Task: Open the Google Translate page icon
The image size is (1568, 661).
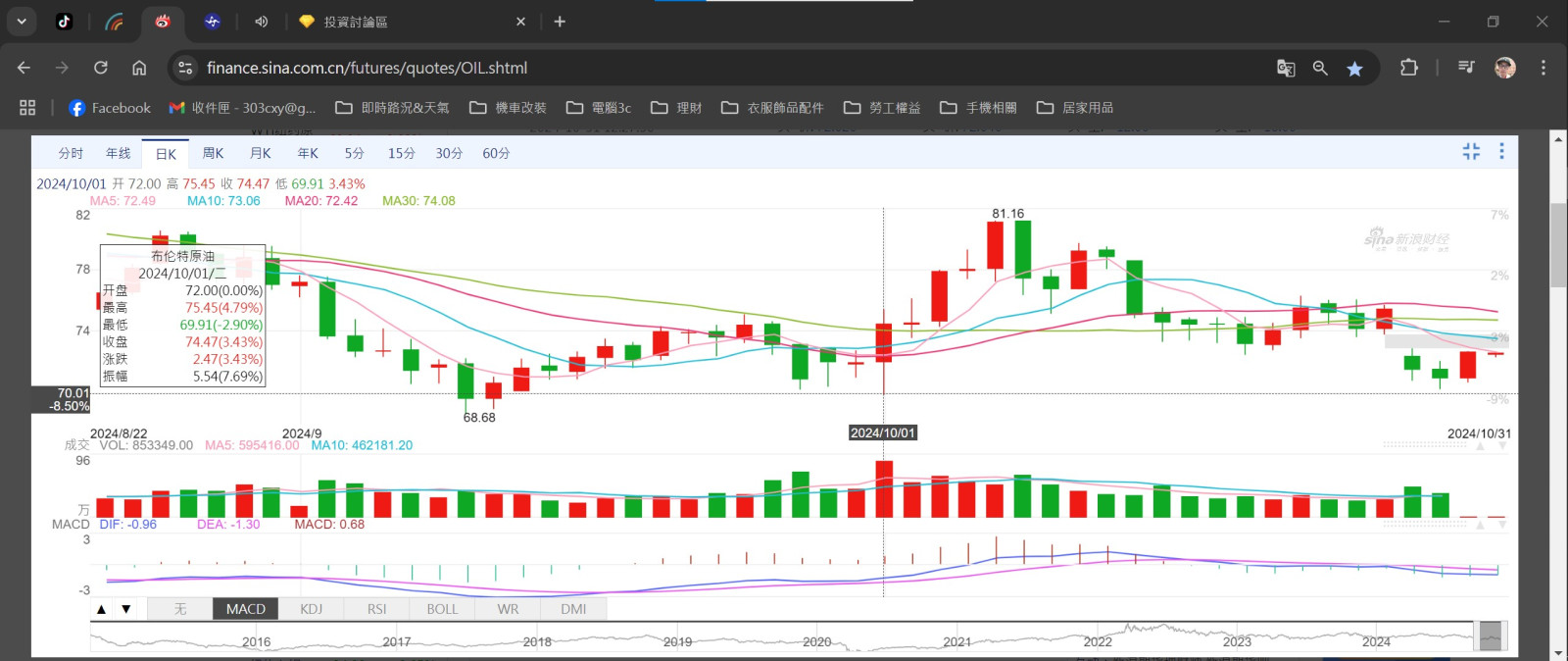Action: click(1285, 68)
